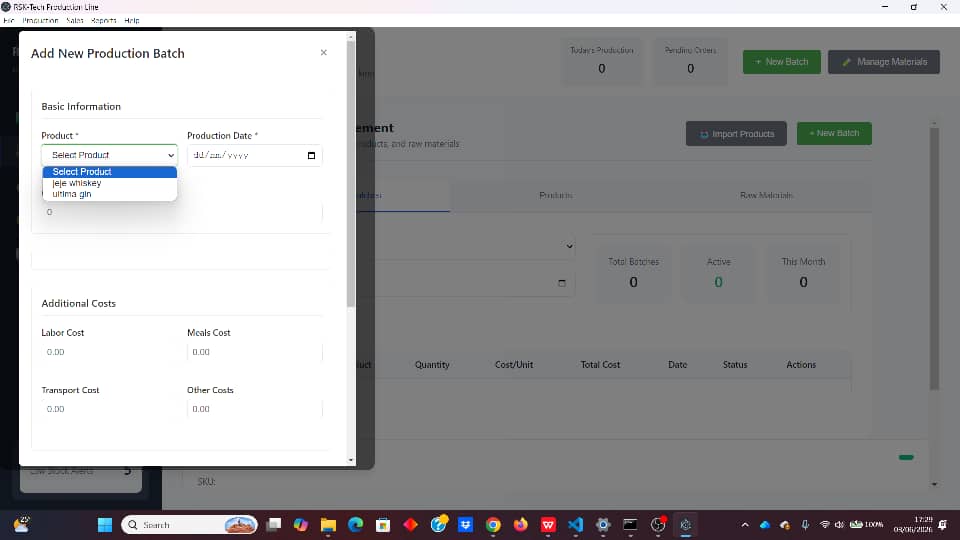This screenshot has height=540, width=960.
Task: Choose ultima gin from product list
Action: [110, 194]
